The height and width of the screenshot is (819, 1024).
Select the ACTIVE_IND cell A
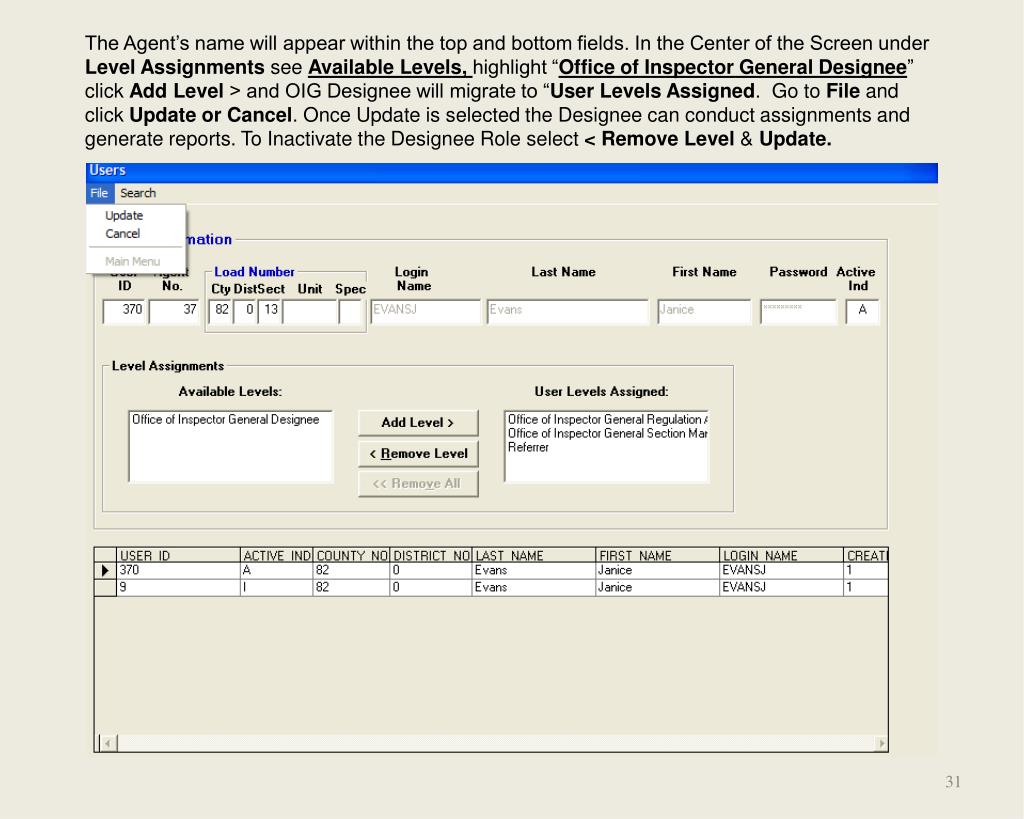[277, 570]
